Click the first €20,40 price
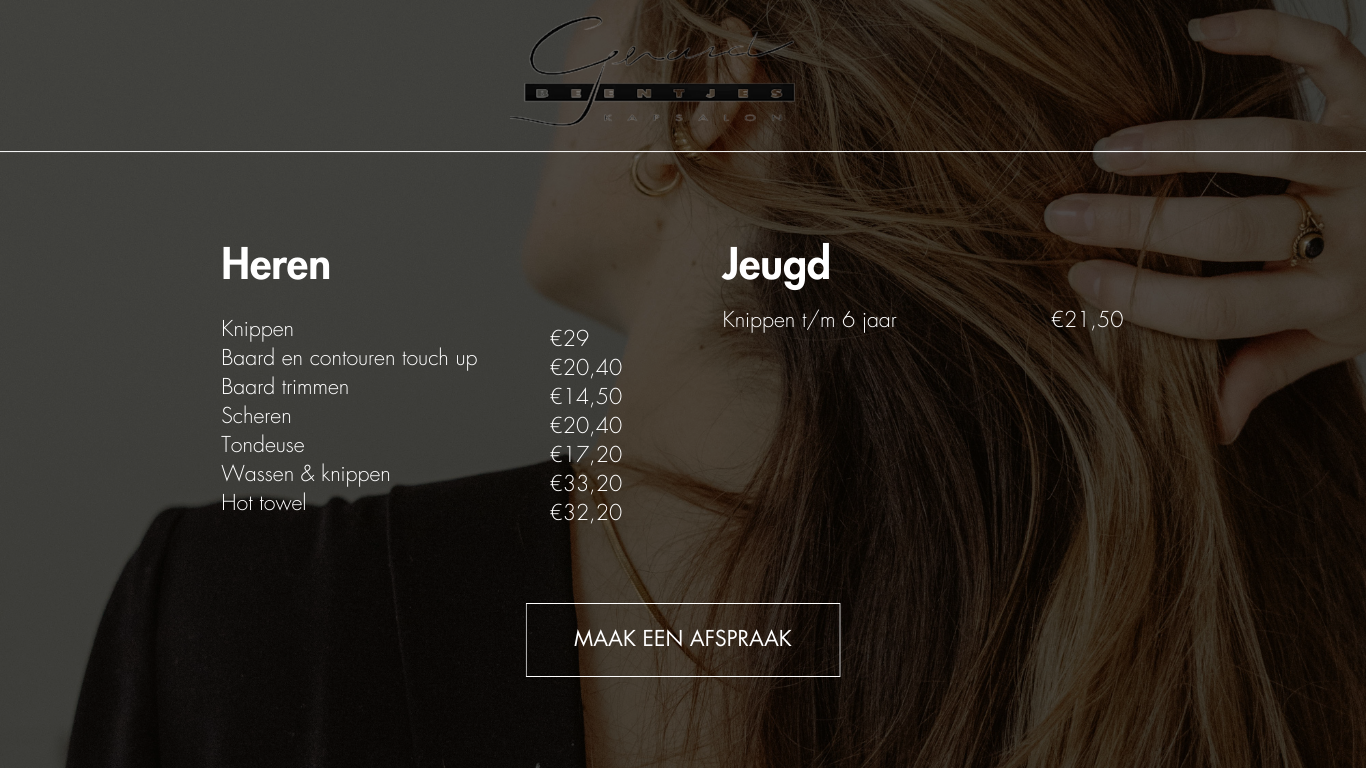The height and width of the screenshot is (768, 1366). [586, 367]
